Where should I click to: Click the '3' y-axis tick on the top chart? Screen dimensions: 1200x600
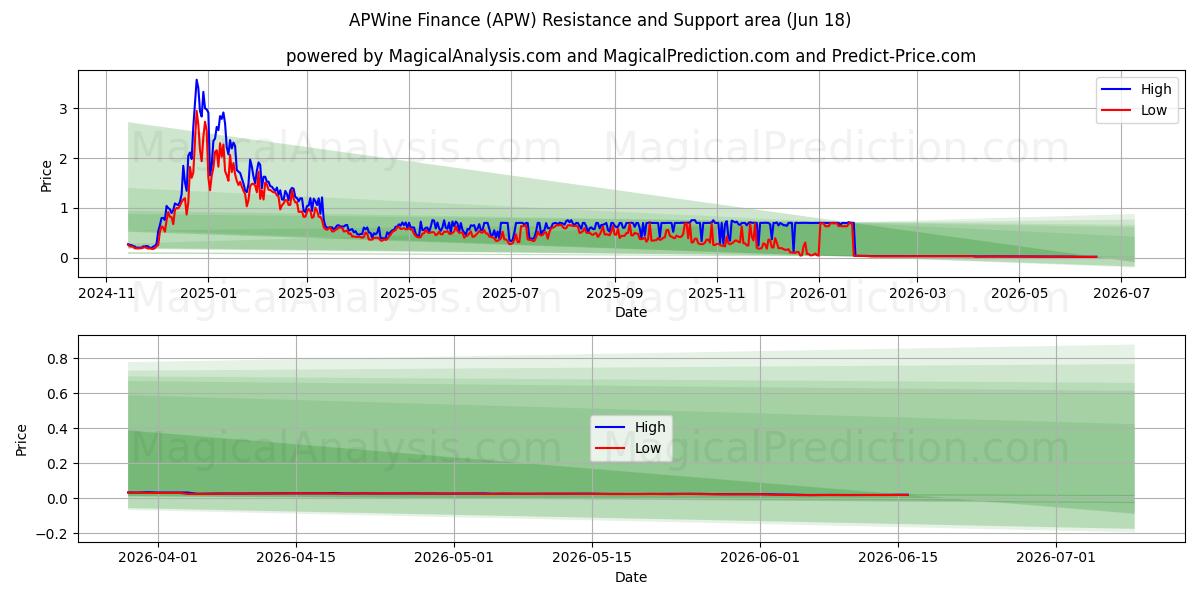coord(63,108)
